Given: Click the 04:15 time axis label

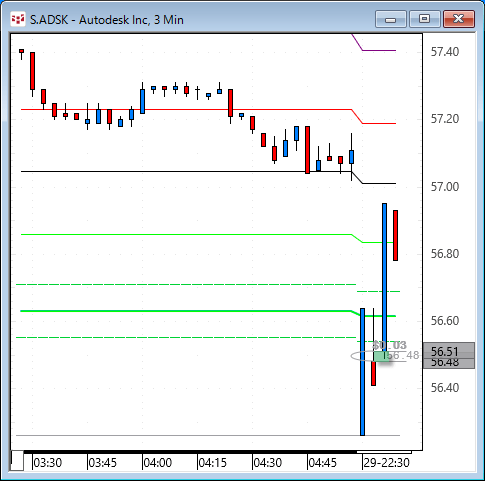Looking at the screenshot, I should (213, 463).
